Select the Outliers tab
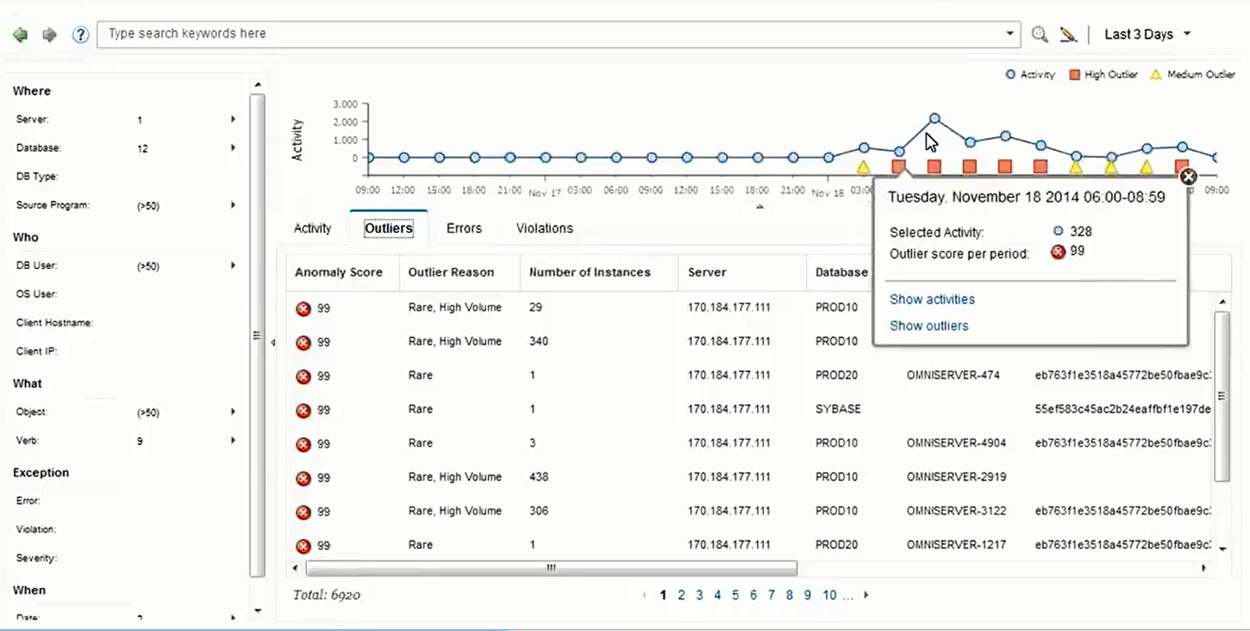The width and height of the screenshot is (1250, 631). point(389,228)
